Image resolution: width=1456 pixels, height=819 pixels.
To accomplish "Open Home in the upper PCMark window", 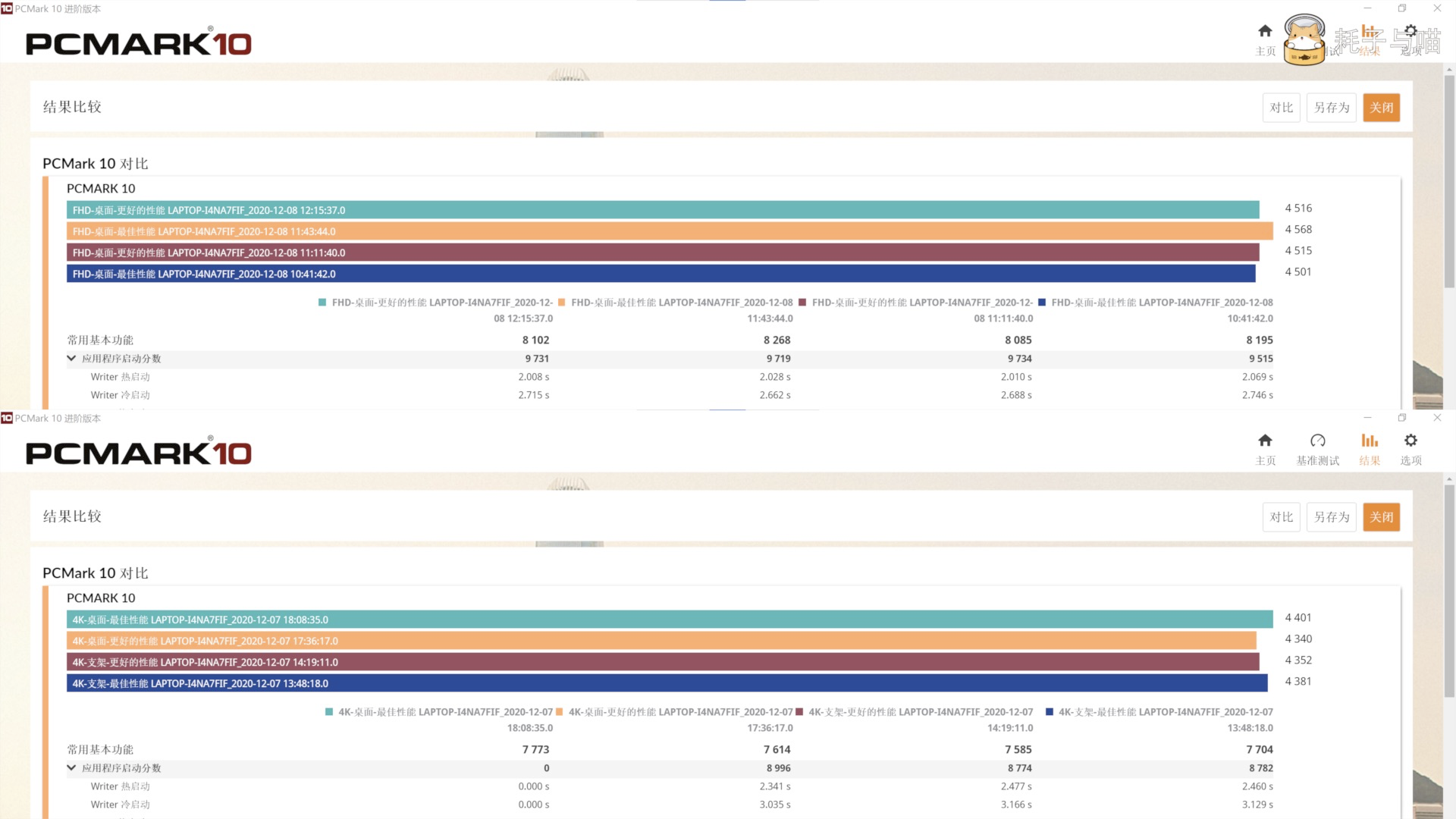I will click(1265, 39).
